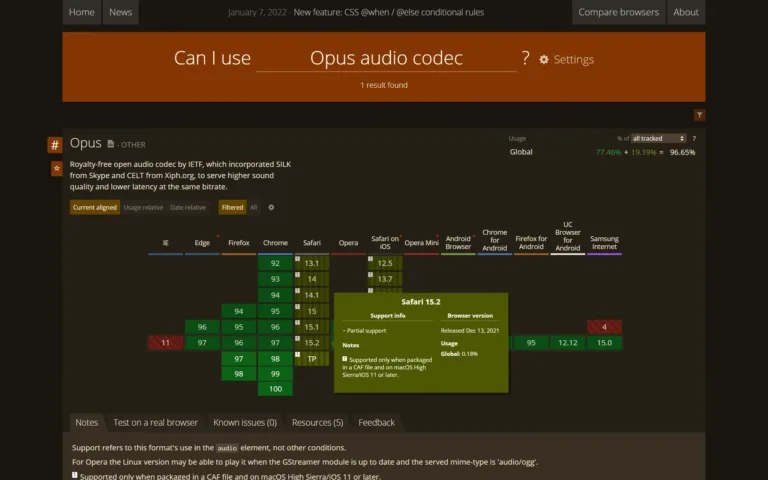Click the gear icon beside Filtered/All

pyautogui.click(x=271, y=207)
